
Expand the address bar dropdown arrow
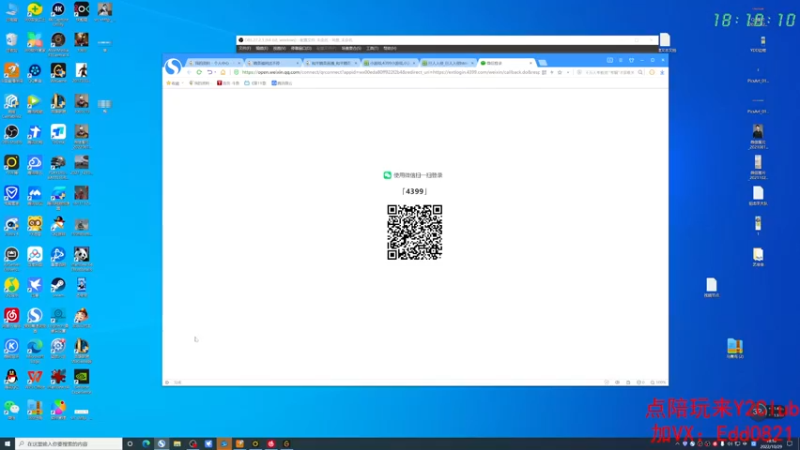[567, 72]
